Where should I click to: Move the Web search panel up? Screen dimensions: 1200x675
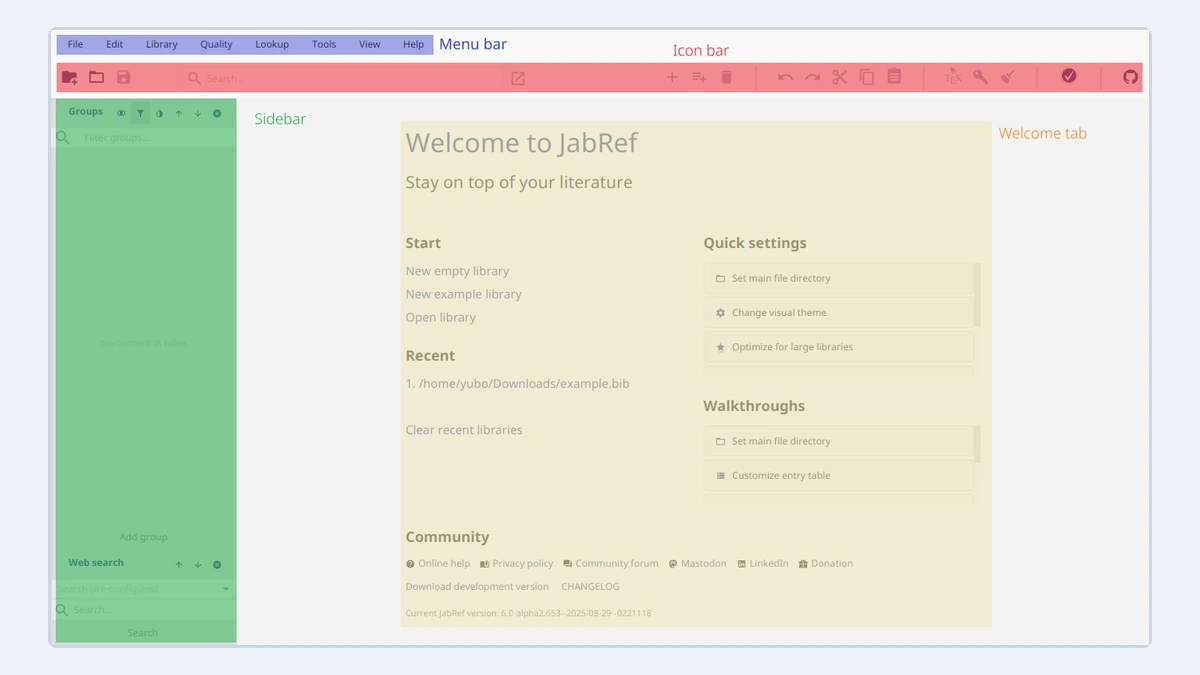point(179,565)
